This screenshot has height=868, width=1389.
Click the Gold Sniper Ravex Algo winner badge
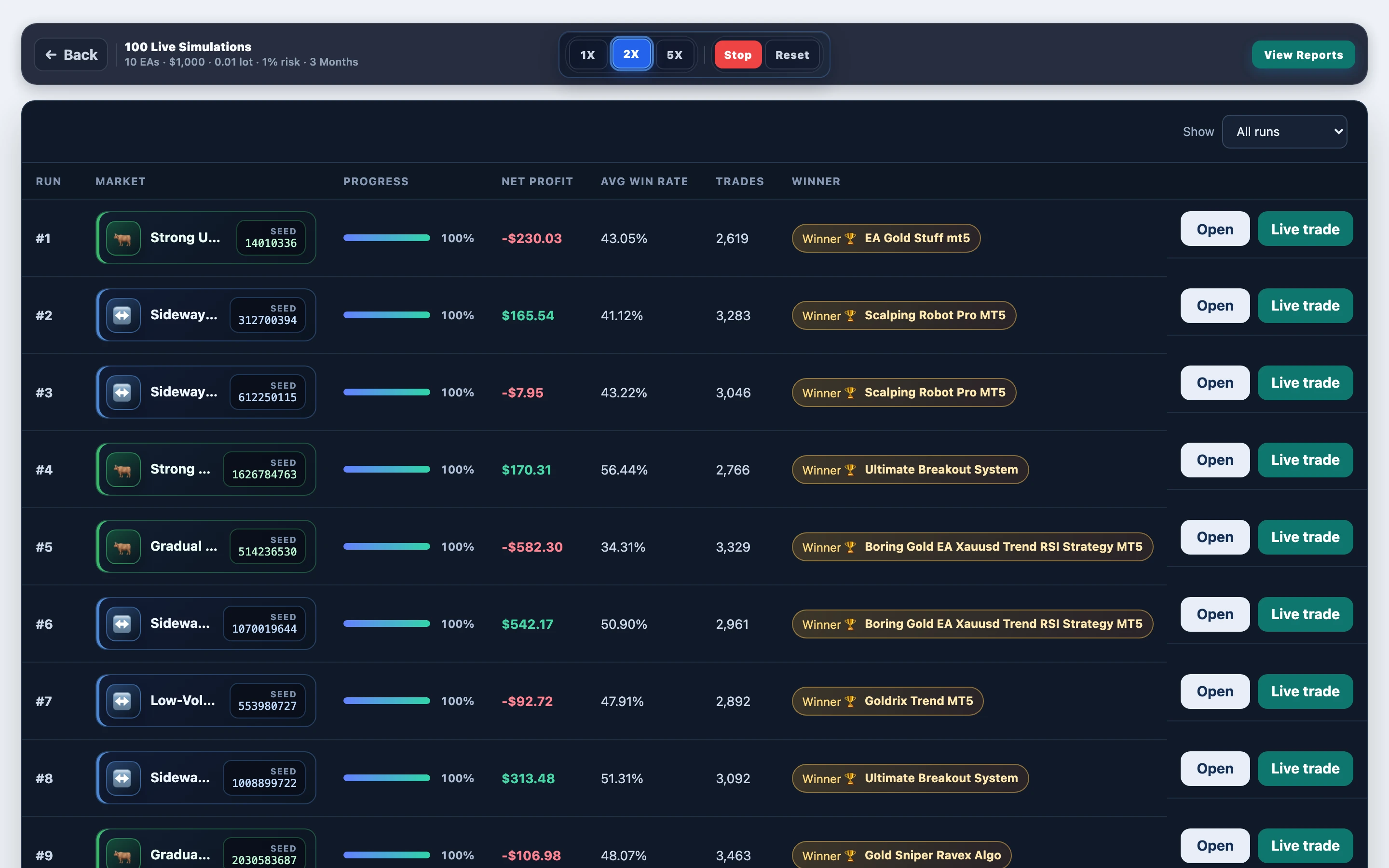click(x=902, y=855)
